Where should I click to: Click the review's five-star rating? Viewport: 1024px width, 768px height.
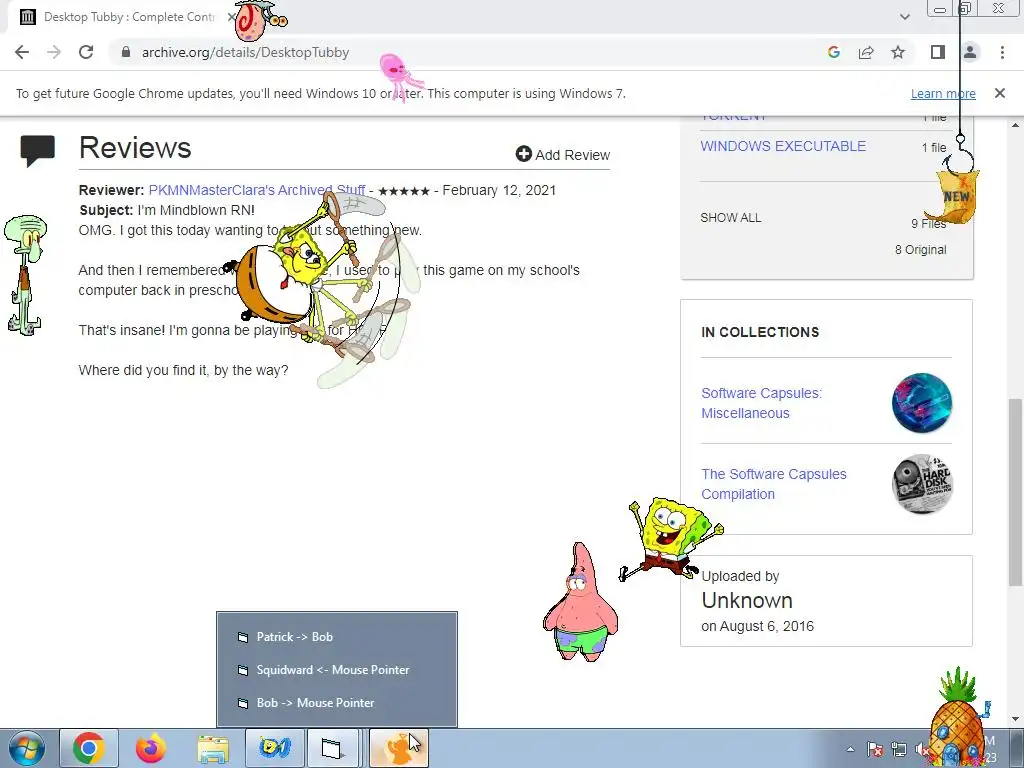point(404,191)
